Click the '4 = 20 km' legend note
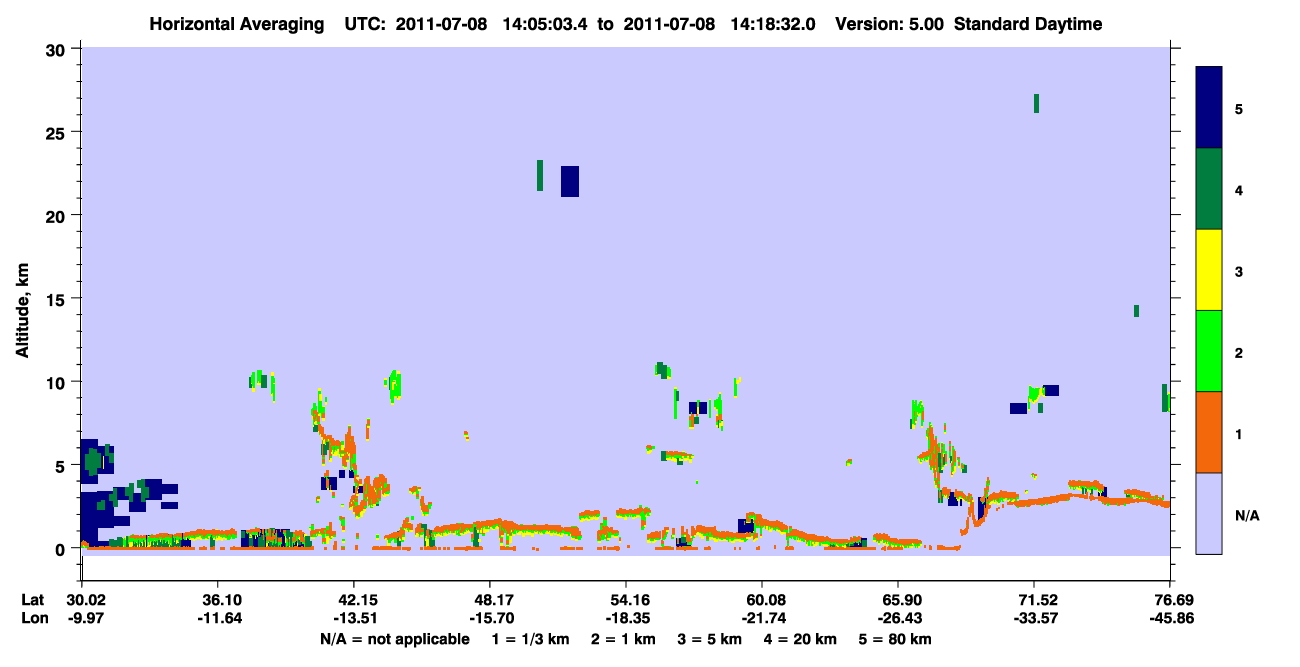Image resolution: width=1300 pixels, height=667 pixels. tap(800, 639)
